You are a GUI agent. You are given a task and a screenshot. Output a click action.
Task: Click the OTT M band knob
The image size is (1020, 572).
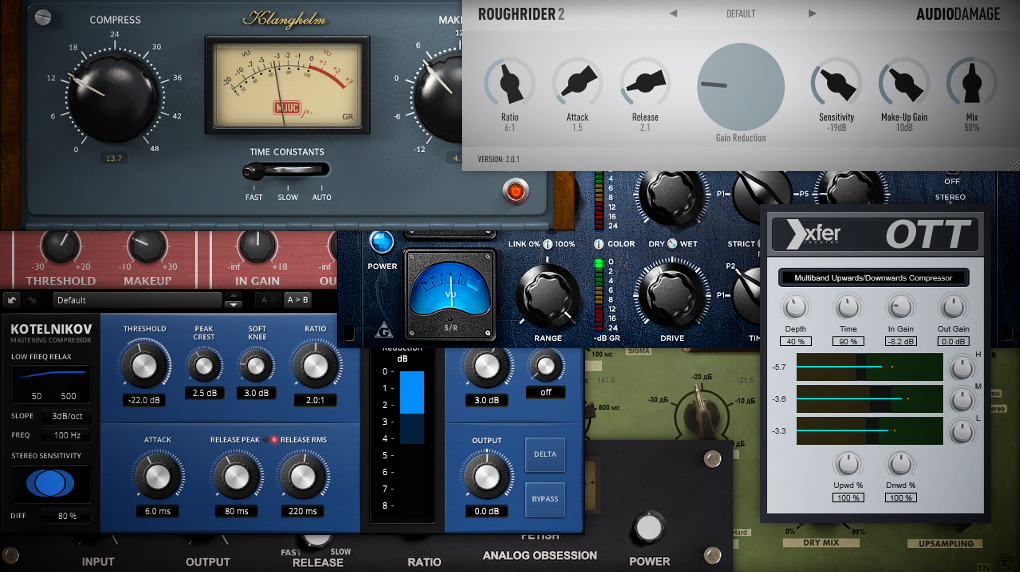click(961, 400)
